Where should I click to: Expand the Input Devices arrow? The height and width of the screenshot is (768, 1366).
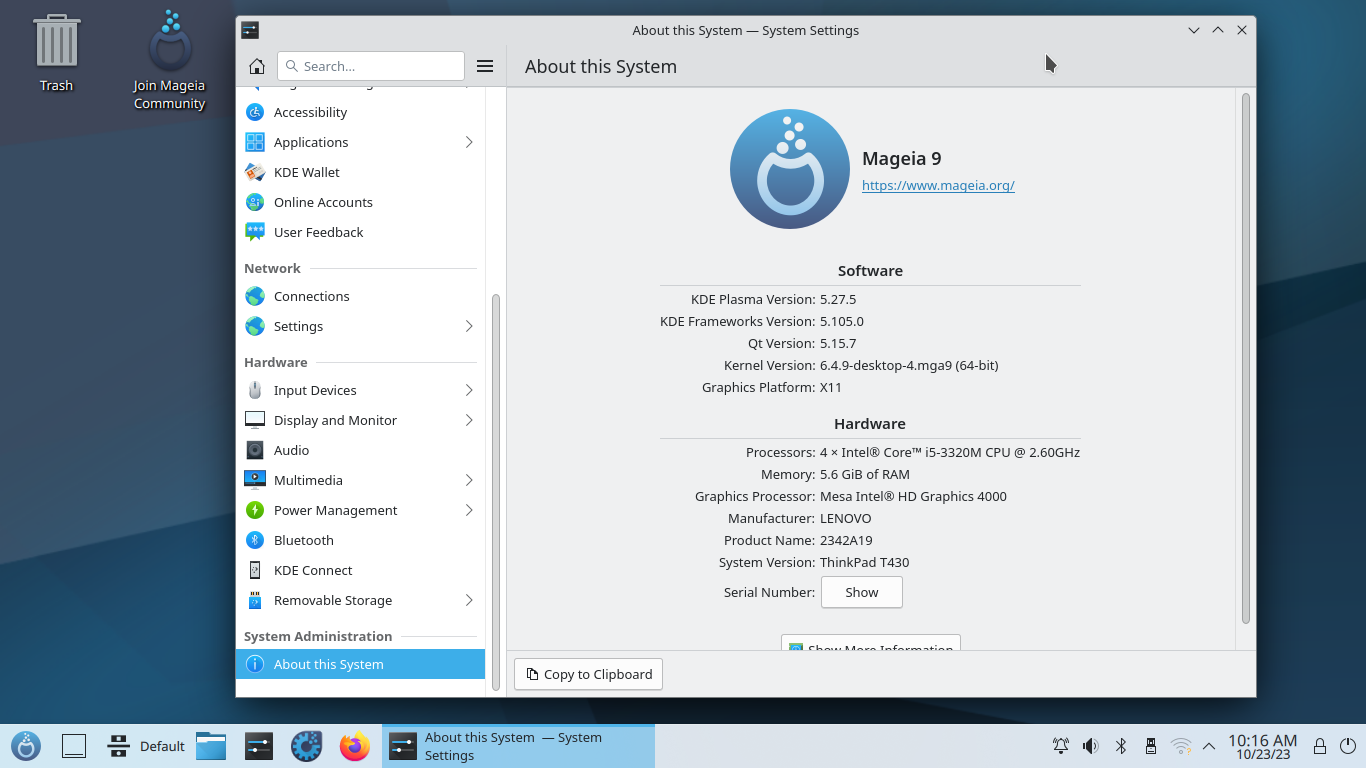(x=469, y=390)
